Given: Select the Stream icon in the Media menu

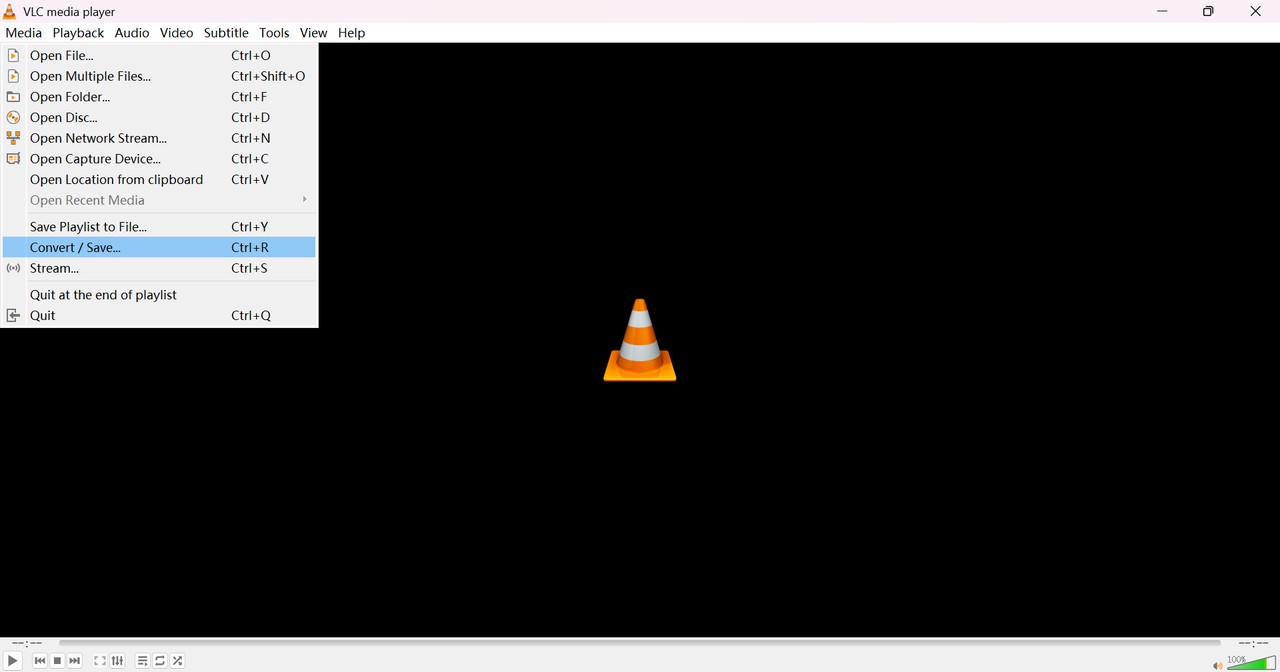Looking at the screenshot, I should [x=13, y=268].
